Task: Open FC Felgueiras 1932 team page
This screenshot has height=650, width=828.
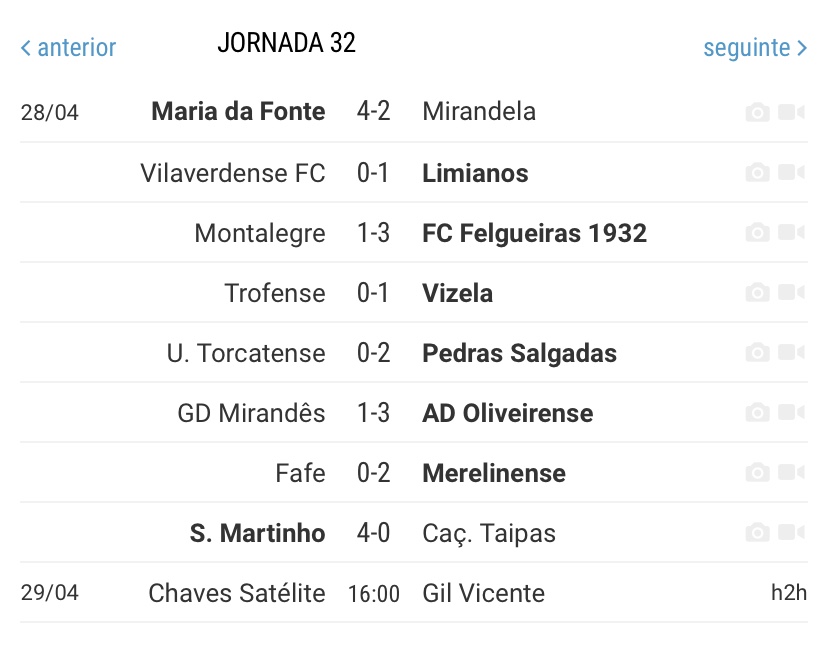Action: click(534, 233)
